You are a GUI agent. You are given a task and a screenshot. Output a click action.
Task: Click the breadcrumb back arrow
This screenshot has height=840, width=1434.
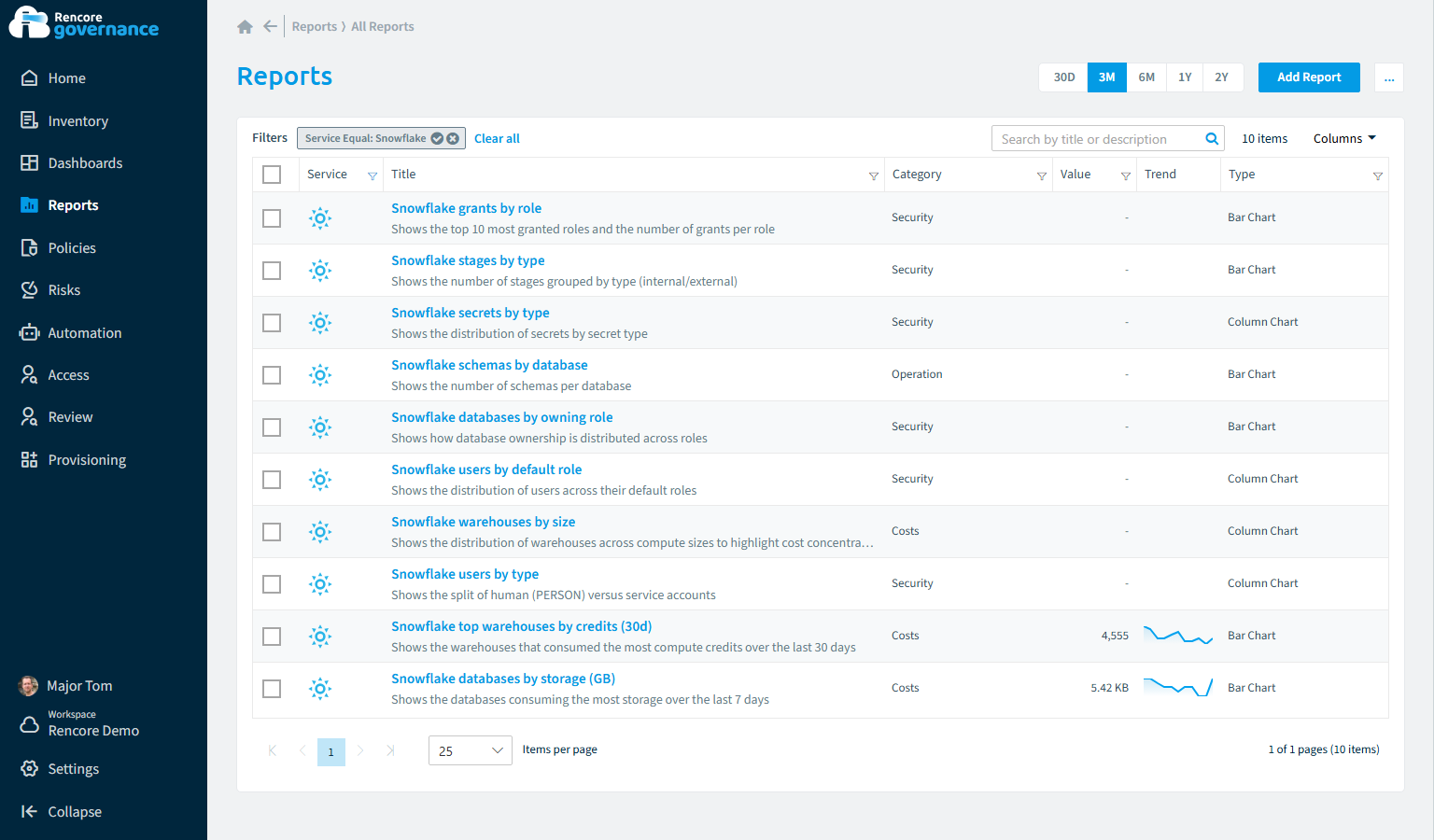pyautogui.click(x=270, y=26)
